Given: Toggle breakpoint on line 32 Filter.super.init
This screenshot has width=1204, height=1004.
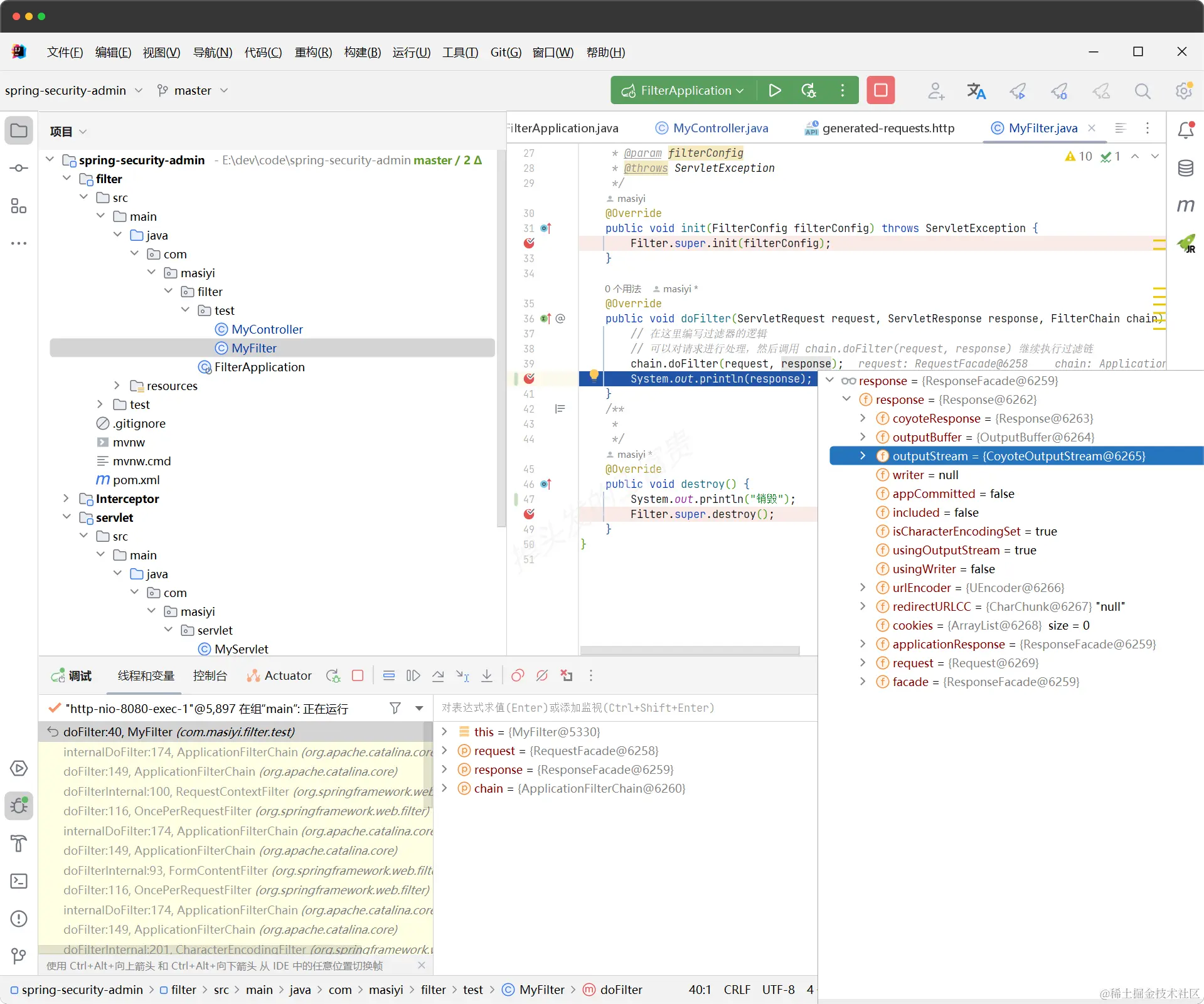Looking at the screenshot, I should coord(529,243).
